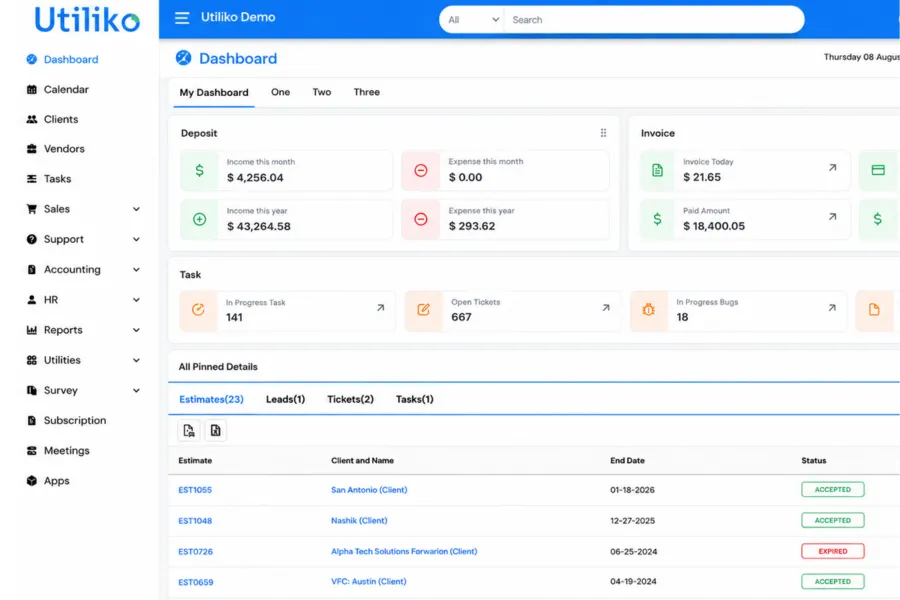Screen dimensions: 900x600
Task: Click the Search input field
Action: (653, 20)
